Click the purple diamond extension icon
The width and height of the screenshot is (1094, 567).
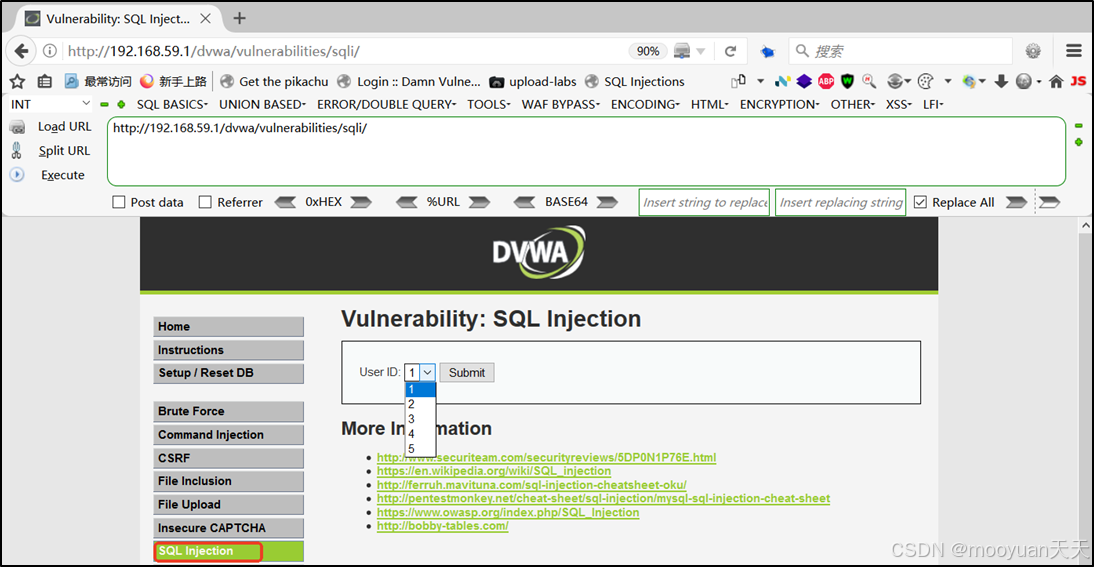pos(804,82)
